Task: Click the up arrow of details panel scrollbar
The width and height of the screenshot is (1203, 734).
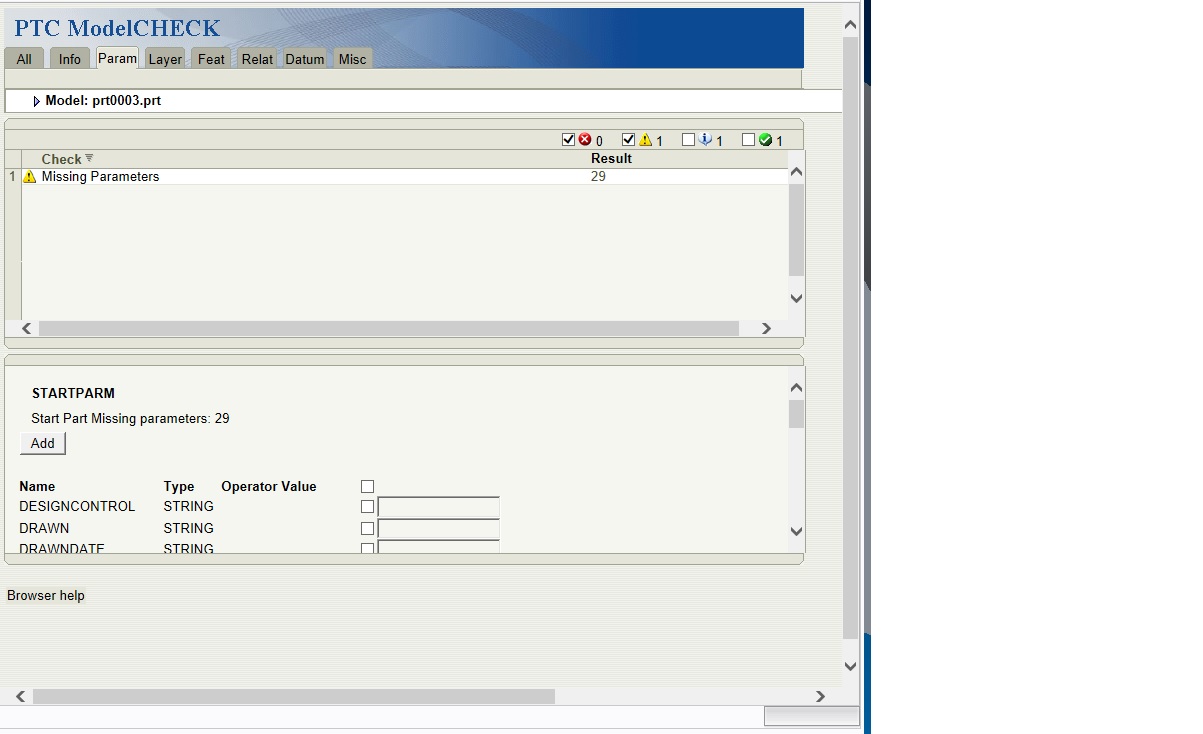Action: [796, 388]
